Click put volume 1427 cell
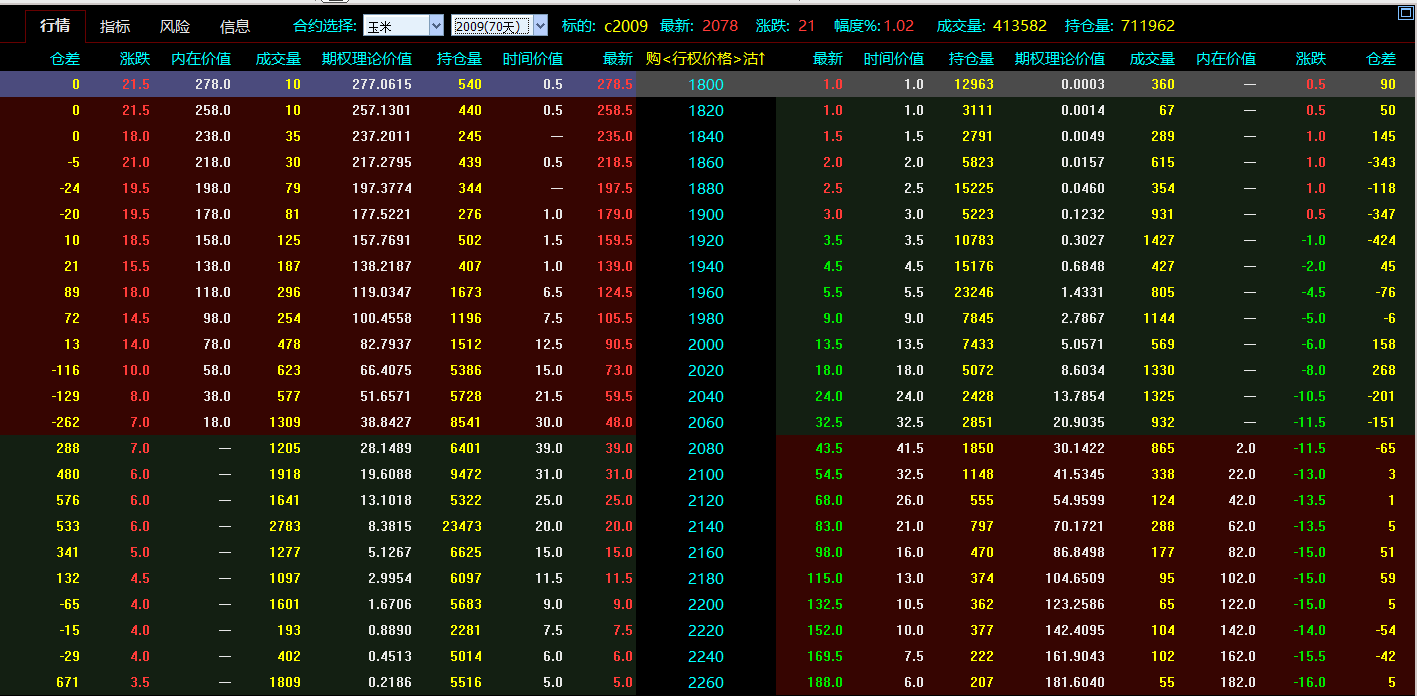Image resolution: width=1417 pixels, height=696 pixels. 1159,240
